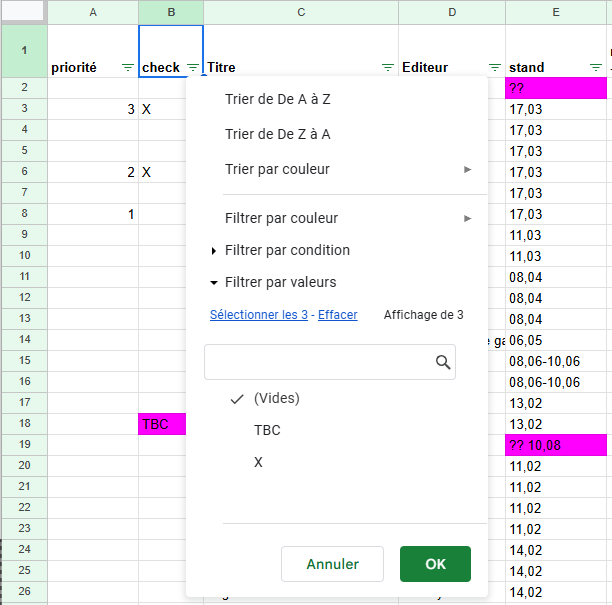Viewport: 612px width, 605px height.
Task: Open the Editeur column filter icon
Action: pos(494,67)
